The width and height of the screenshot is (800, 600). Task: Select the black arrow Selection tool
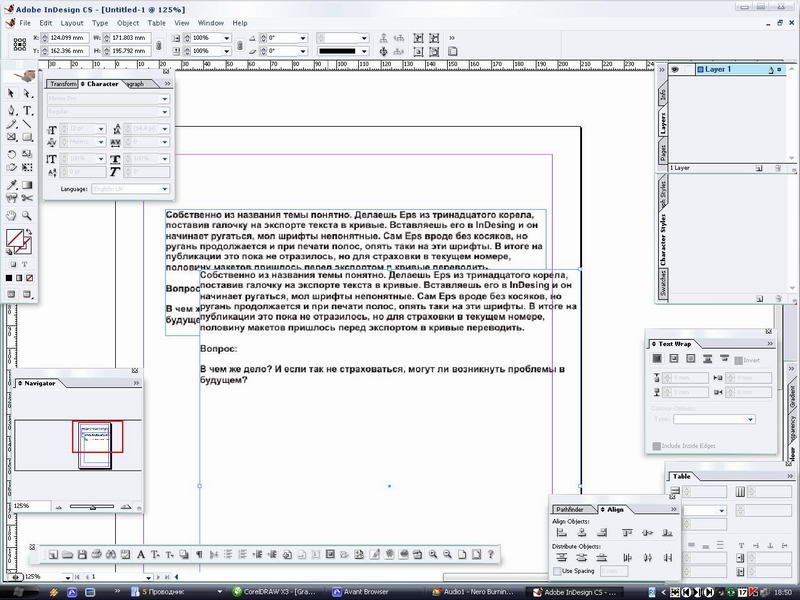pyautogui.click(x=11, y=94)
